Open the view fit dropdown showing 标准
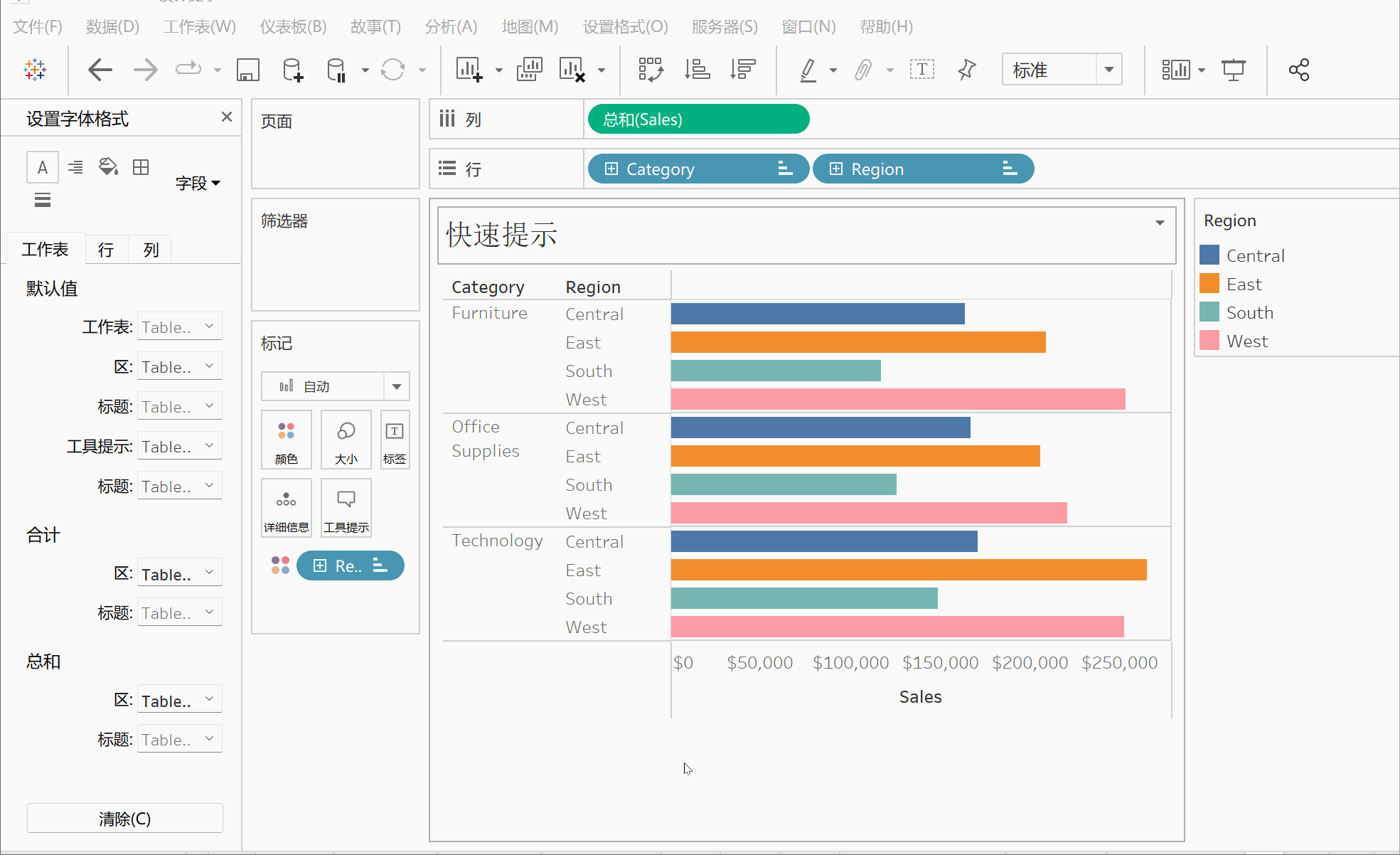This screenshot has width=1400, height=855. 1109,69
